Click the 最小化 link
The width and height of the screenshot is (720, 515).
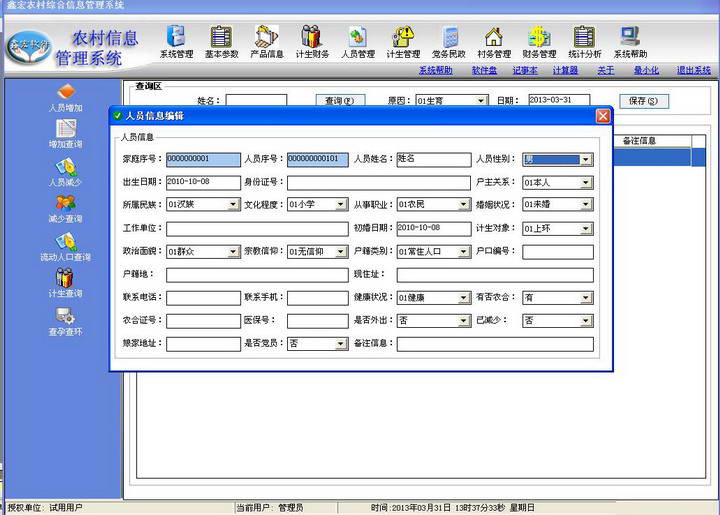646,70
